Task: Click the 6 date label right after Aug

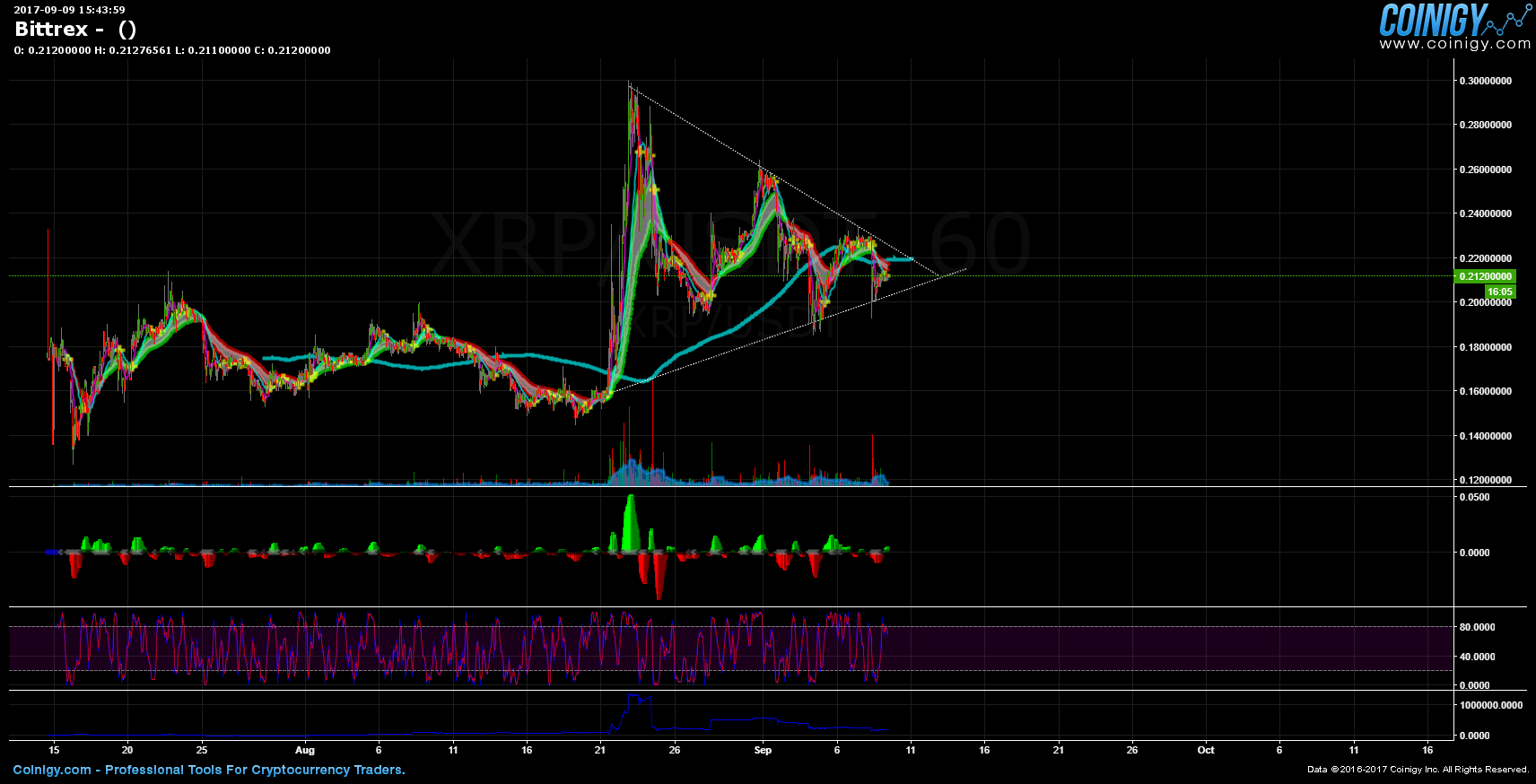Action: (379, 750)
